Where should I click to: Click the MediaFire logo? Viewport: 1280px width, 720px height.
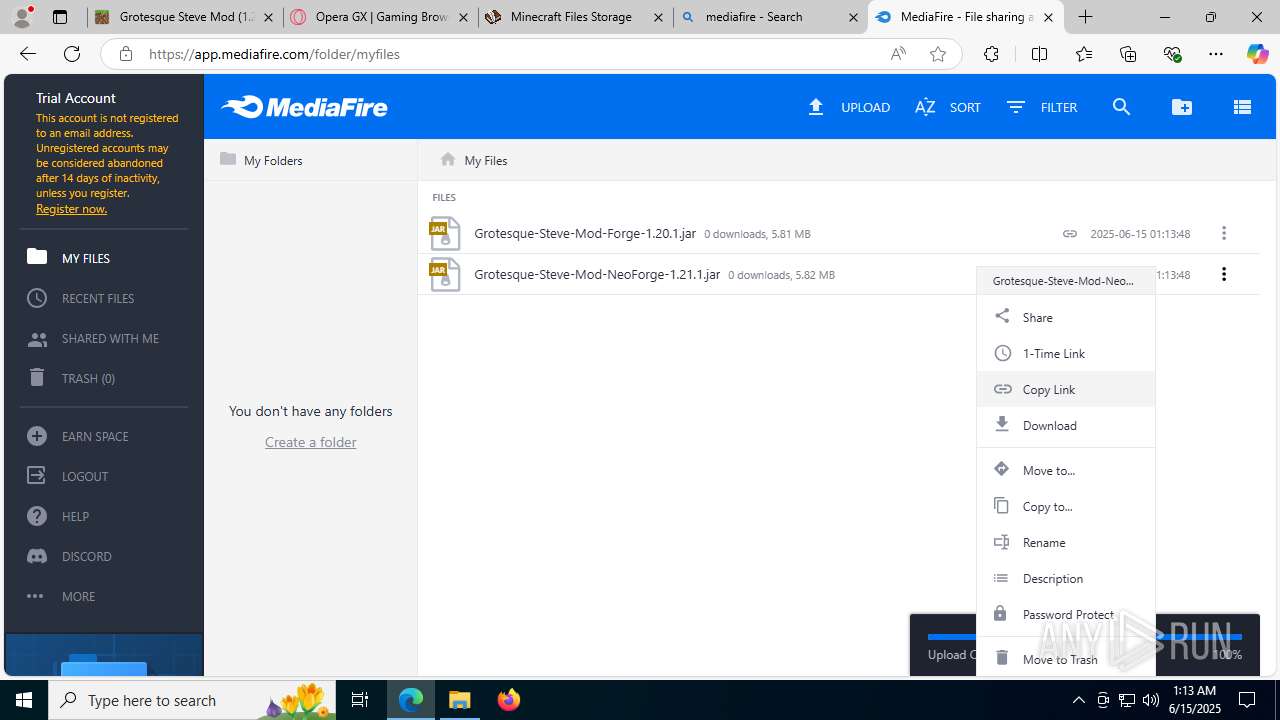pos(304,107)
